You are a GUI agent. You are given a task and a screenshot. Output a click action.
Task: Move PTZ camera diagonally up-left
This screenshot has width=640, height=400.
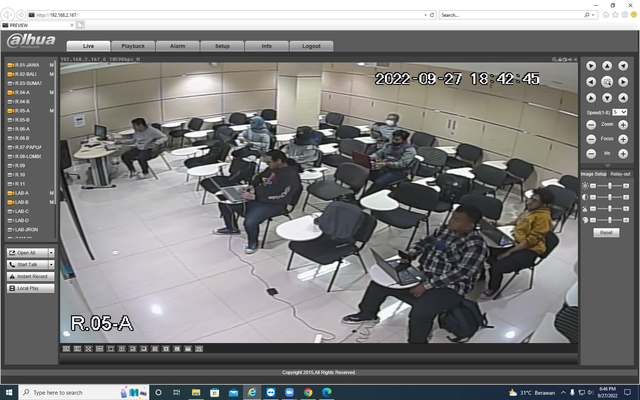[x=591, y=66]
